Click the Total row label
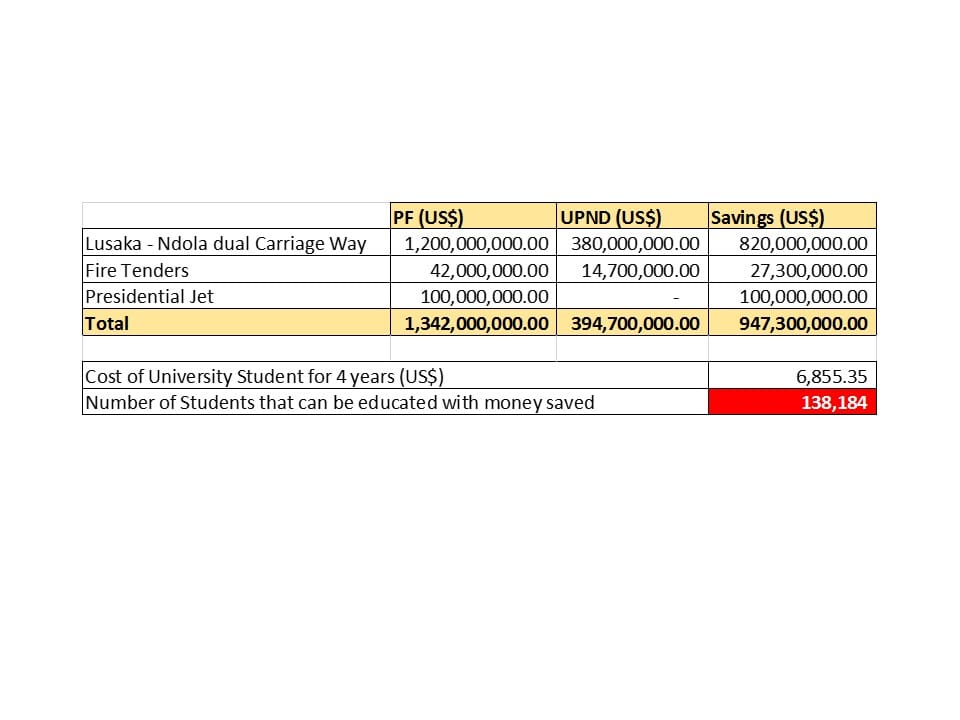Screen dimensions: 960x720 107,323
